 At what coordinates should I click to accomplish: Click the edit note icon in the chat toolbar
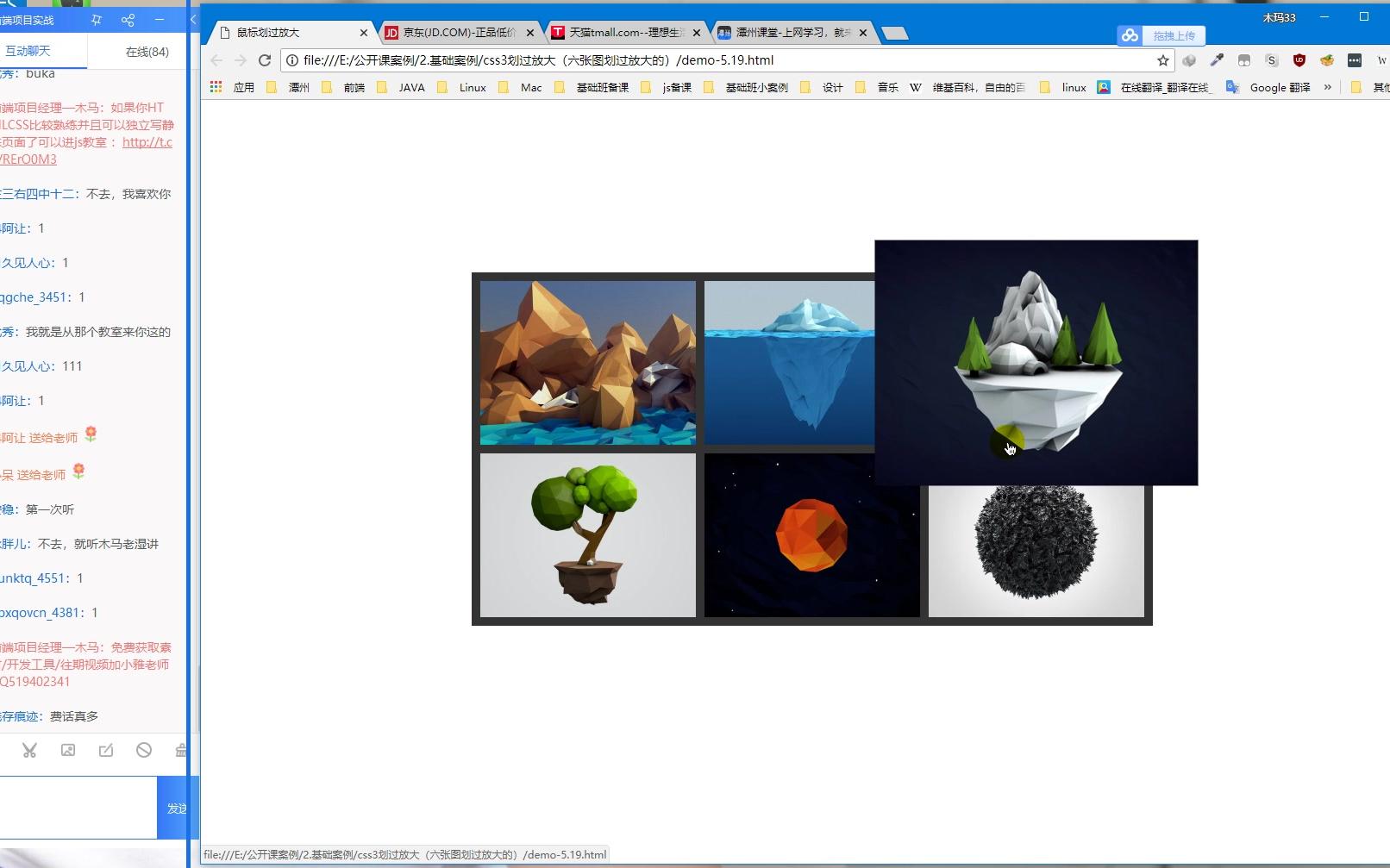pos(106,750)
